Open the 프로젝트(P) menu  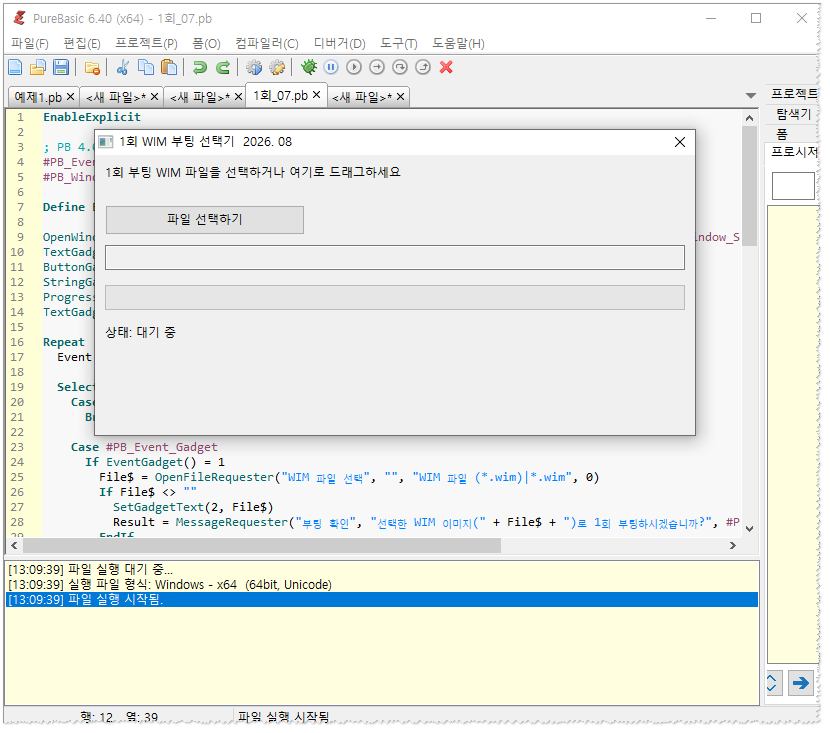(x=146, y=43)
